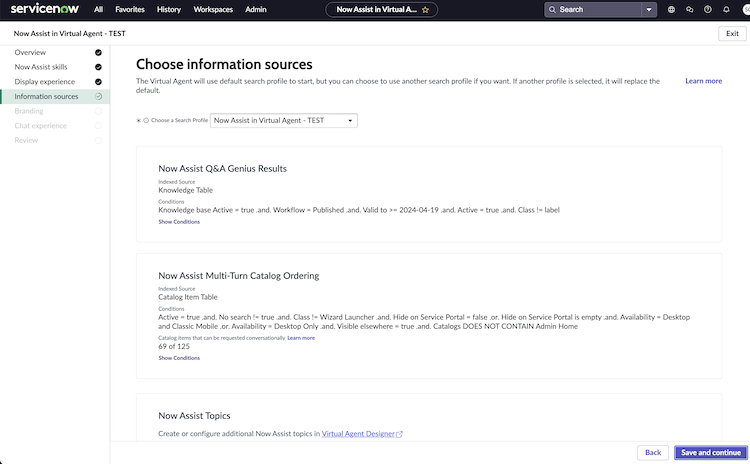The image size is (750, 464).
Task: Toggle the favorite star icon in header
Action: pos(425,10)
